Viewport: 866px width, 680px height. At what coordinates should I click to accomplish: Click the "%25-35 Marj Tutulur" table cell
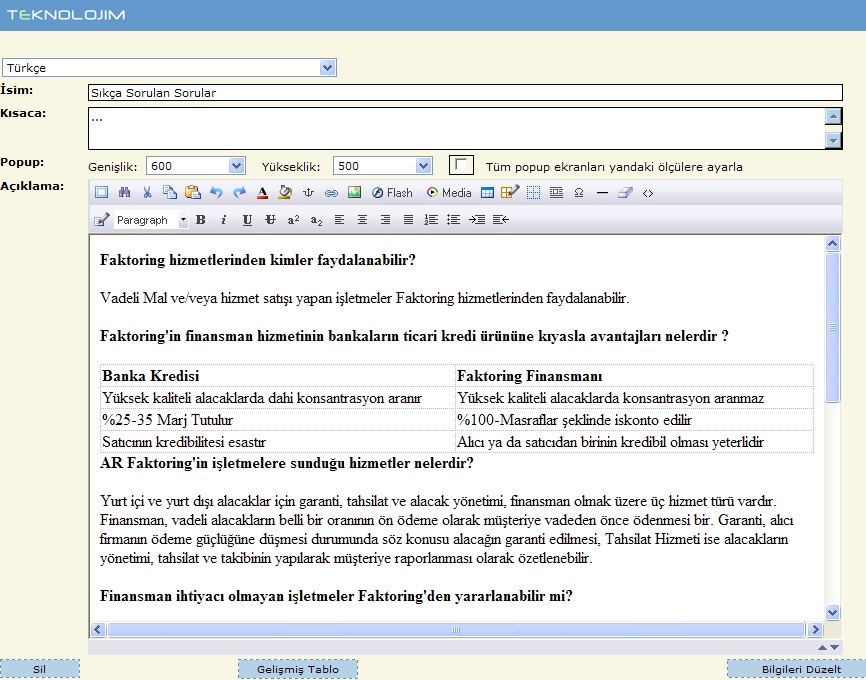278,420
